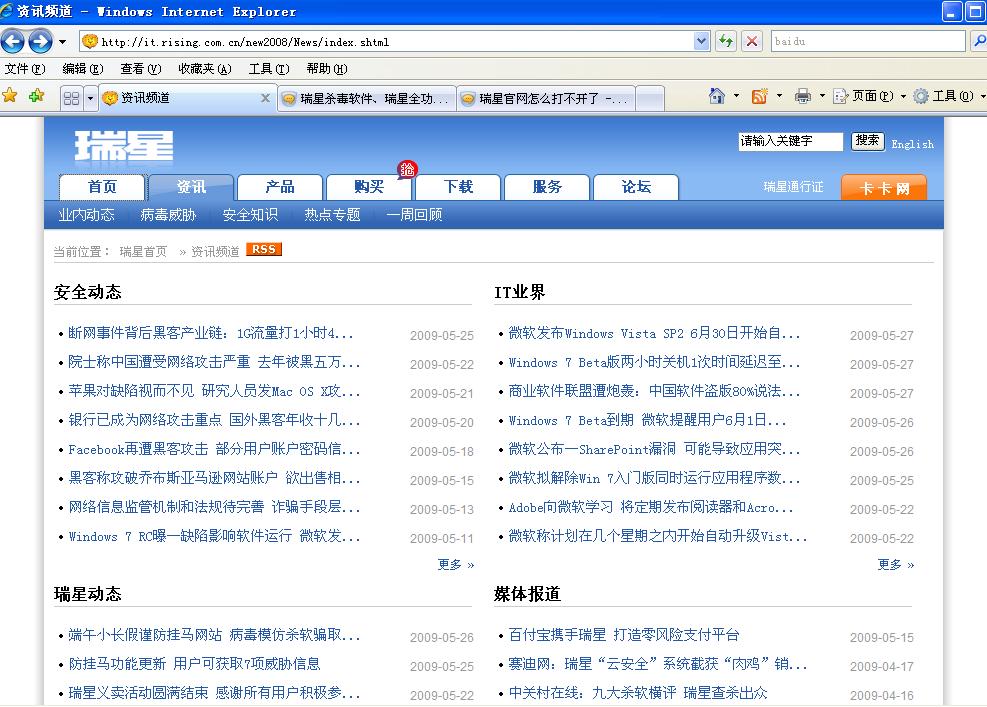Open the 收藏夹 menu in menu bar
The width and height of the screenshot is (987, 707).
tap(204, 69)
